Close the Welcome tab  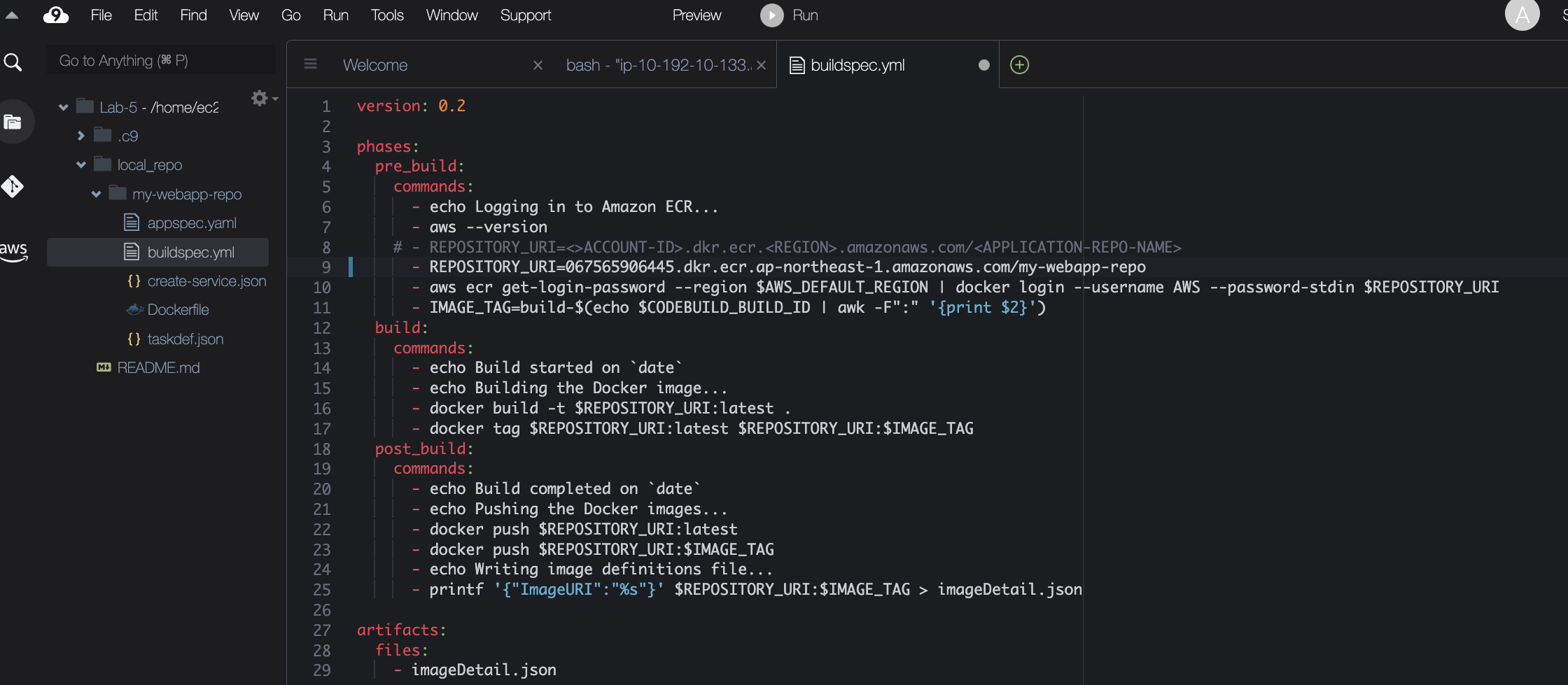click(538, 65)
